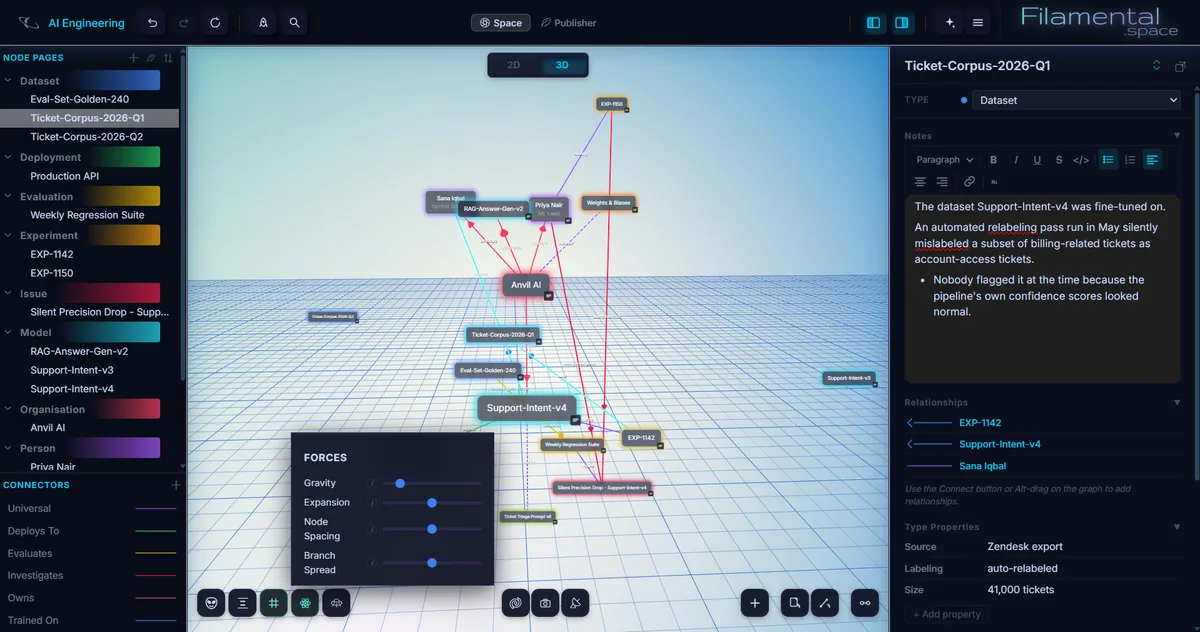1200x632 pixels.
Task: Toggle the right sidebar panel
Action: [x=902, y=22]
